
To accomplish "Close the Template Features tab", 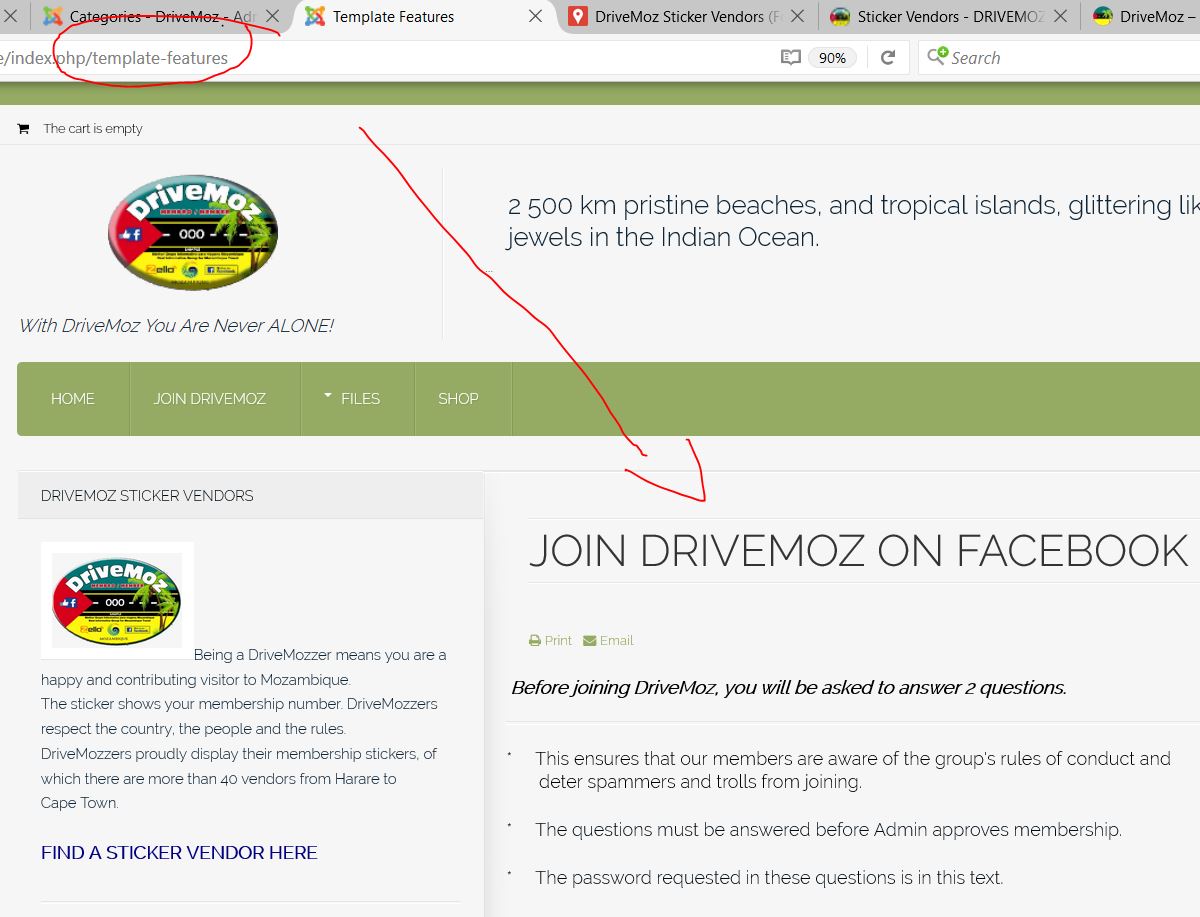I will pos(535,17).
